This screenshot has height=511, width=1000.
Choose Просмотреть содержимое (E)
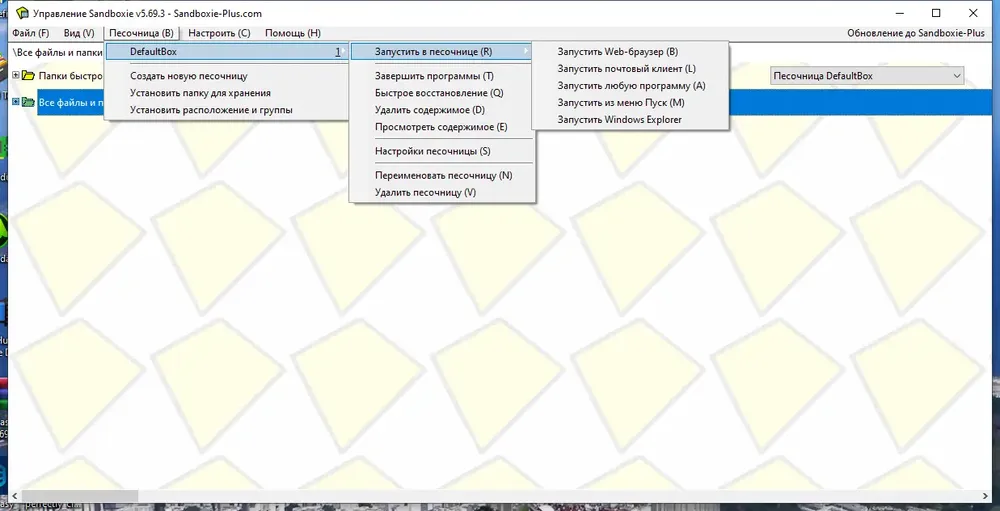tap(441, 127)
